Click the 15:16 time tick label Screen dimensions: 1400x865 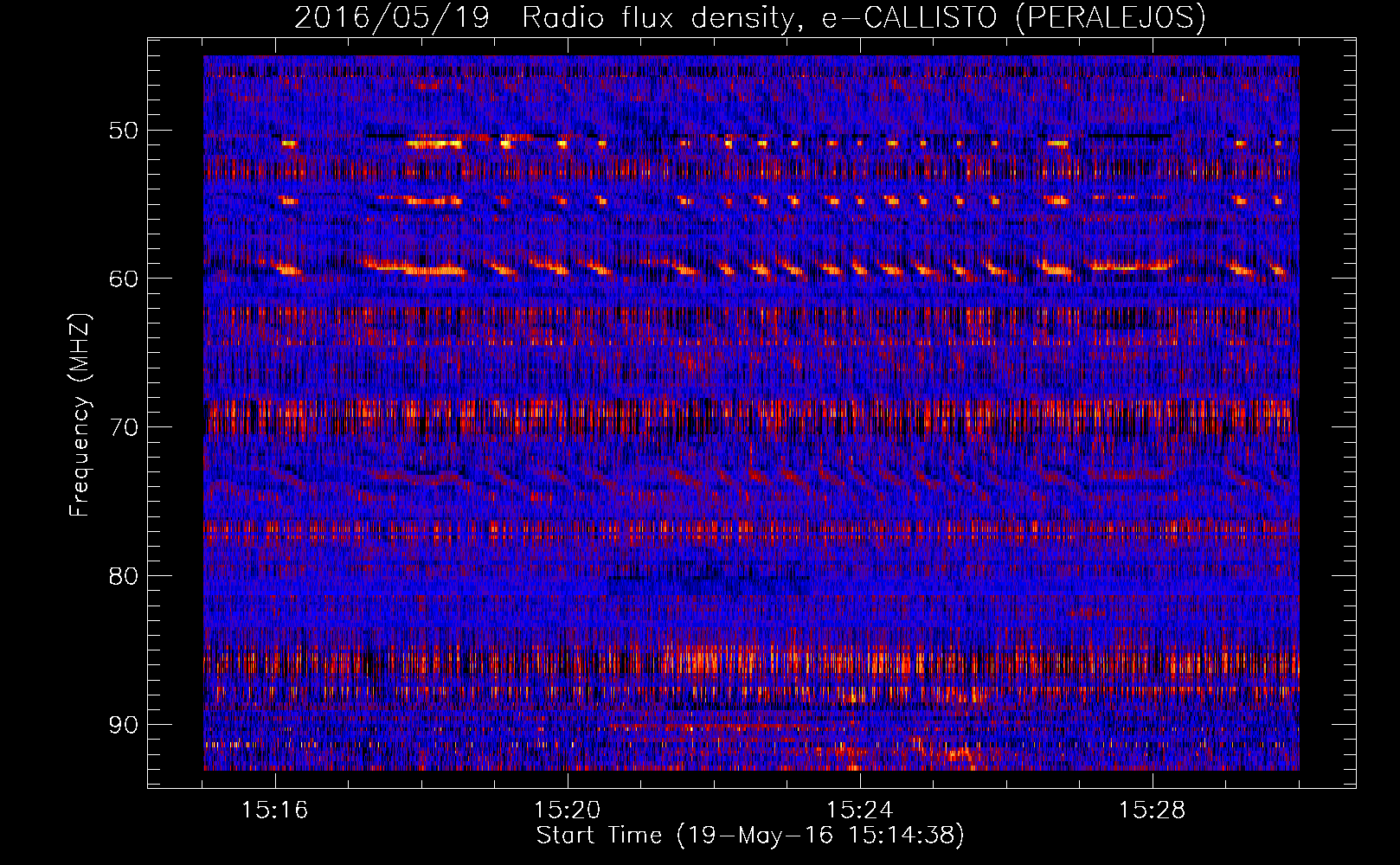tap(275, 811)
